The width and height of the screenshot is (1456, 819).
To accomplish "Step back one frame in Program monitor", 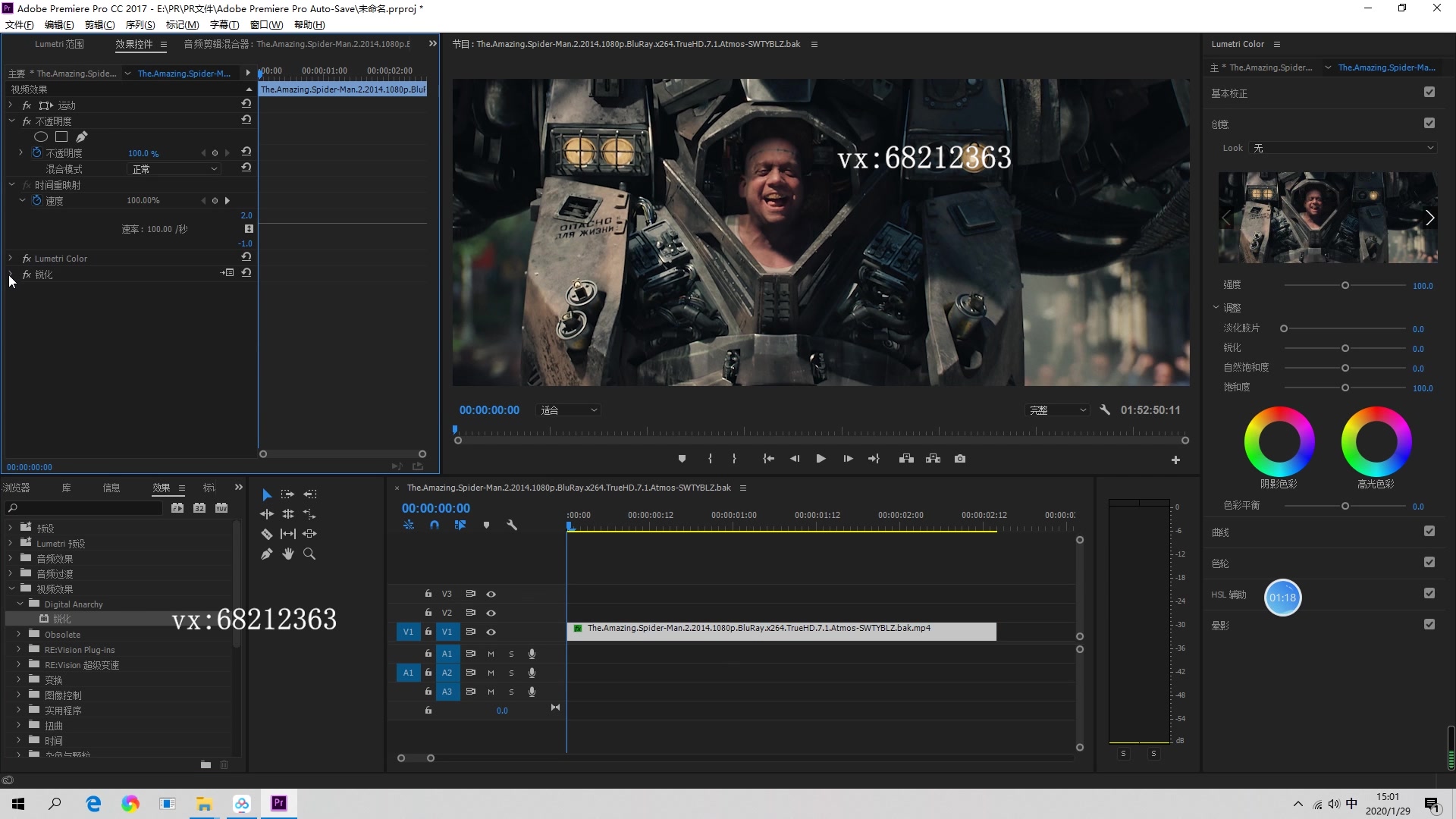I will 795,459.
